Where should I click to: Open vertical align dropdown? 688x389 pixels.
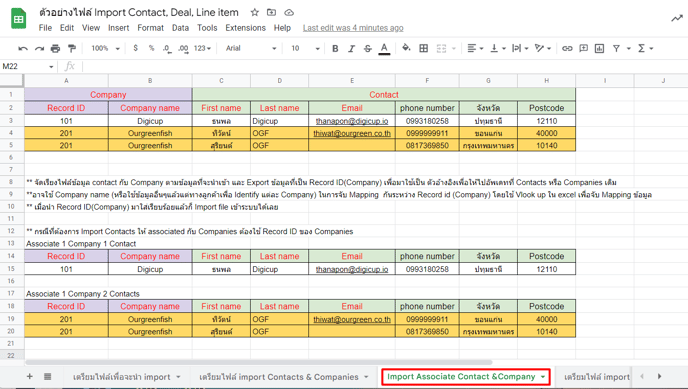point(498,48)
